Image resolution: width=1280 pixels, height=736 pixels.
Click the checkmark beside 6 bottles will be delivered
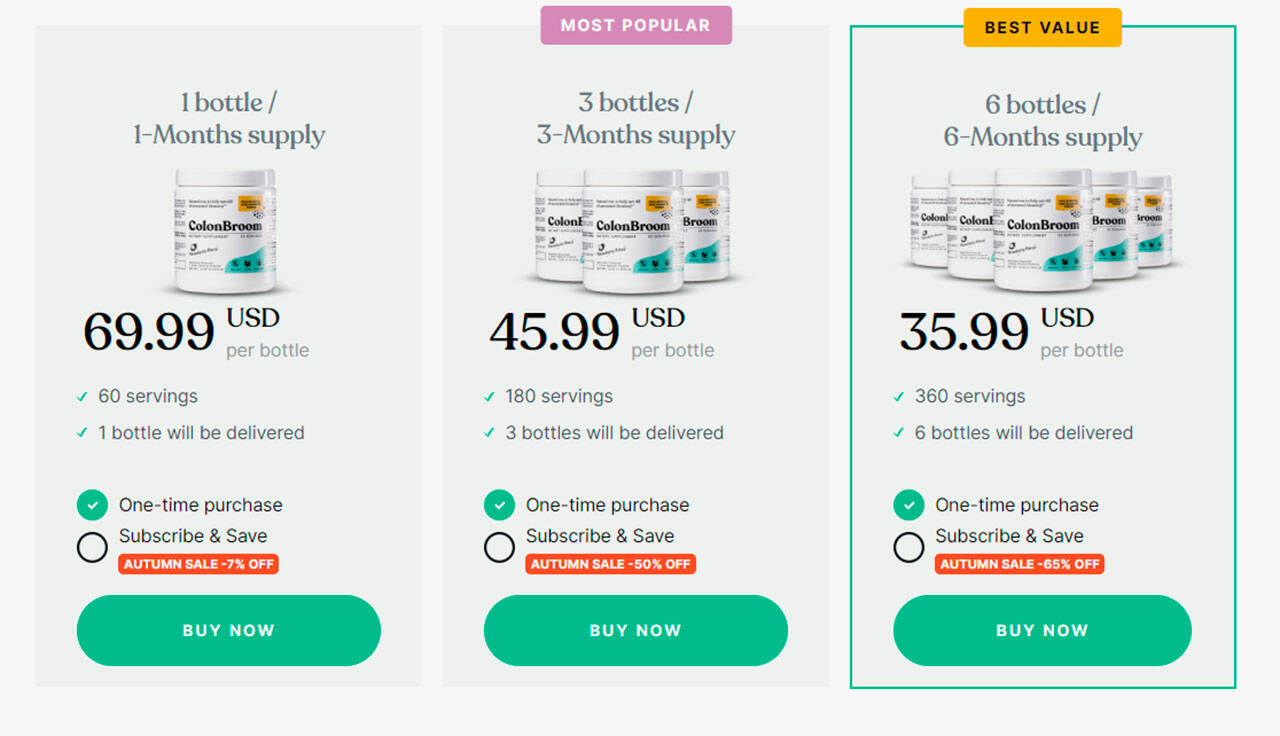tap(899, 433)
